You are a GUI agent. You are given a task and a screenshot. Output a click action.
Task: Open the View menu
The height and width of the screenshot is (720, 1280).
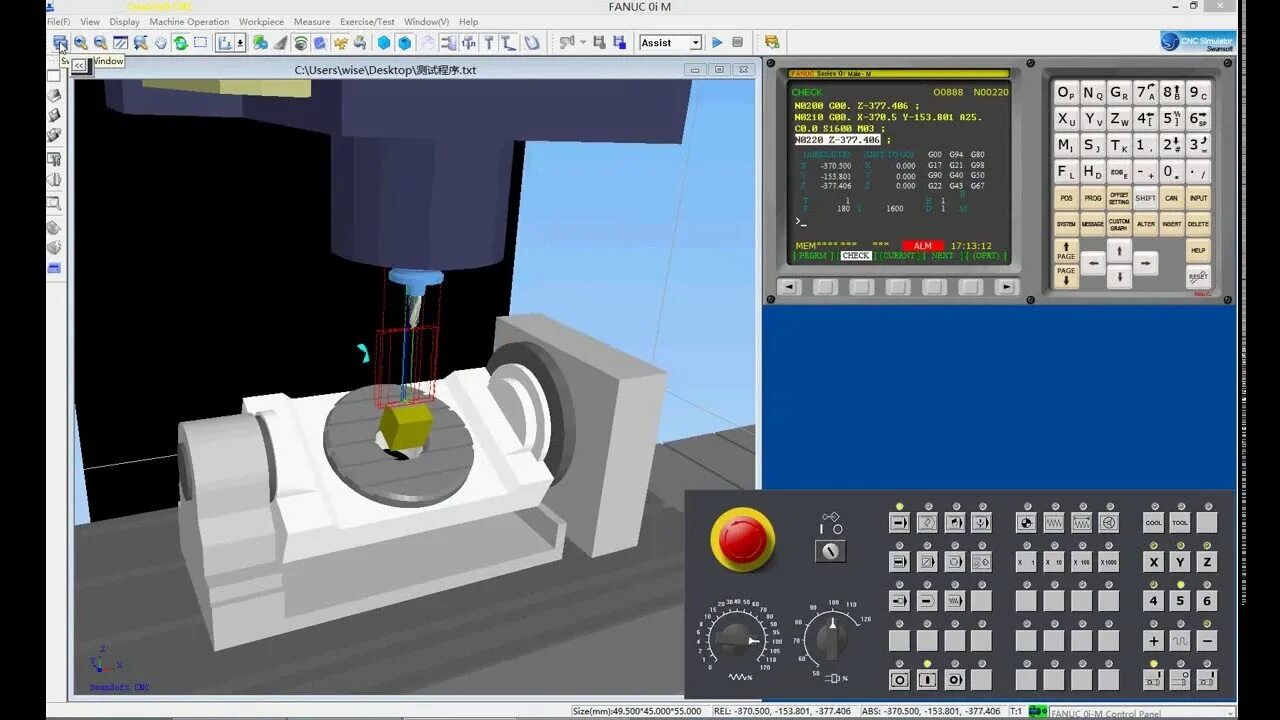90,21
